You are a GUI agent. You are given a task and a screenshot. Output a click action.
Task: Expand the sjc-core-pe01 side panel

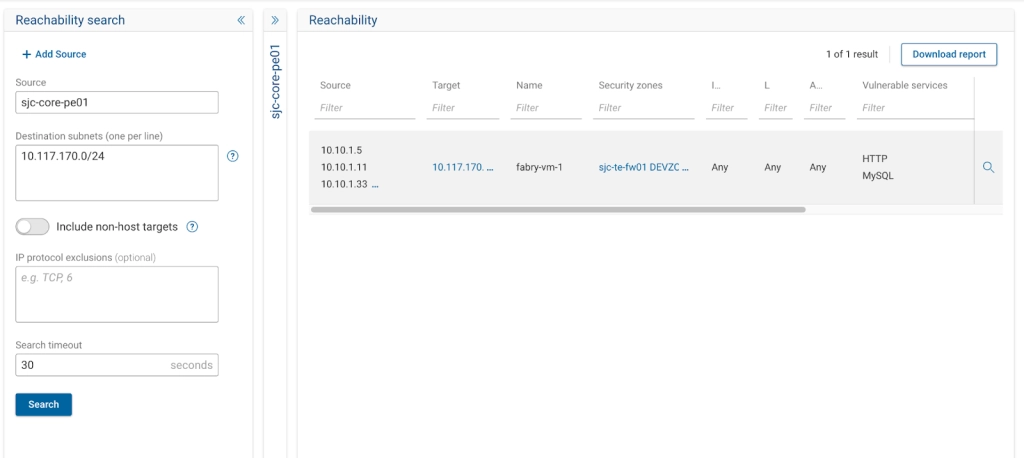tap(275, 20)
